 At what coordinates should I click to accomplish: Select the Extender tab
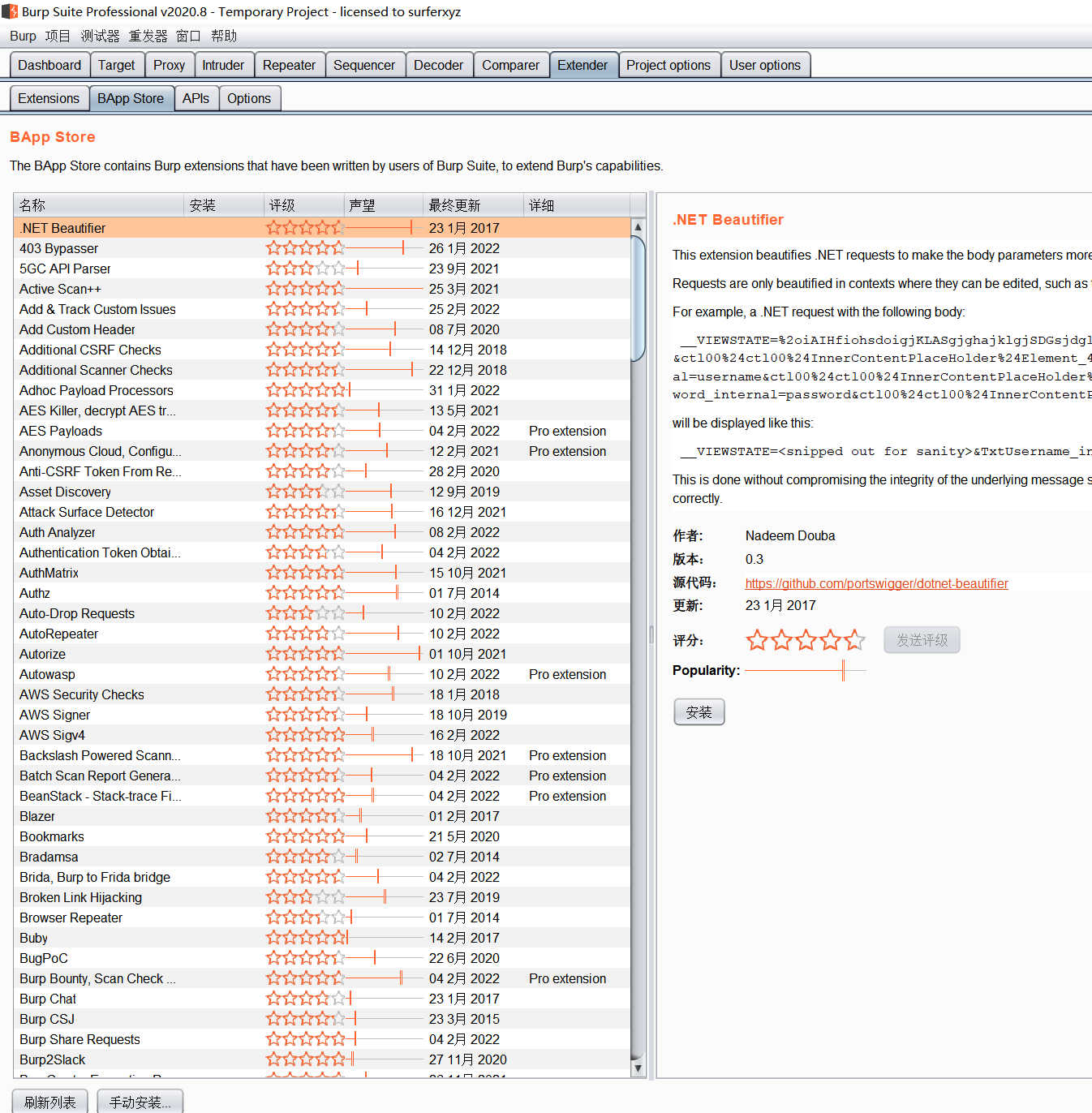[583, 65]
